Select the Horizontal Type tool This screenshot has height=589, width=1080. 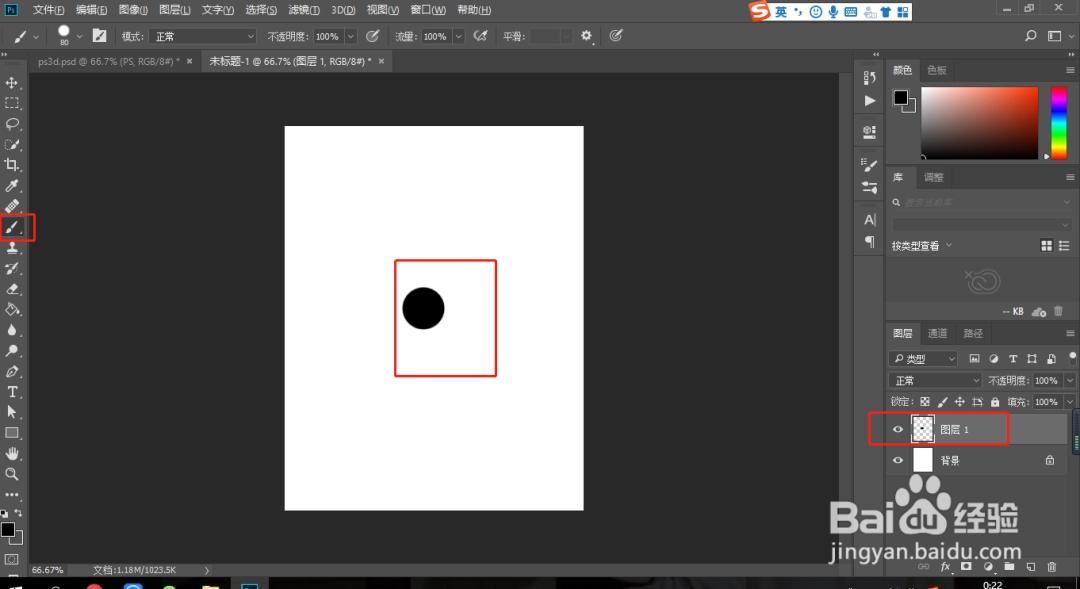(12, 392)
